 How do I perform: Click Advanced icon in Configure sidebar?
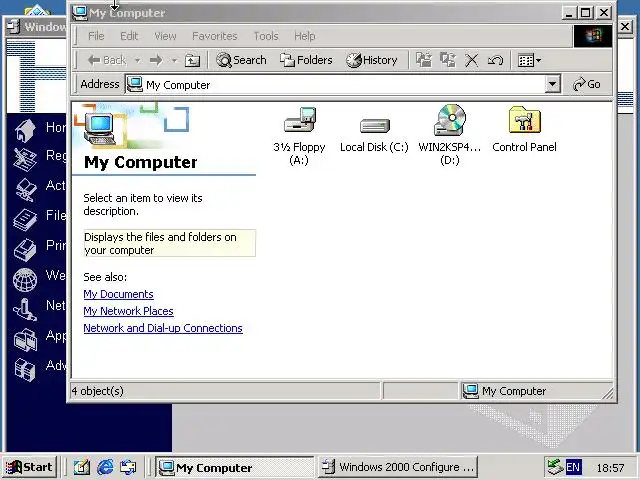[x=24, y=369]
